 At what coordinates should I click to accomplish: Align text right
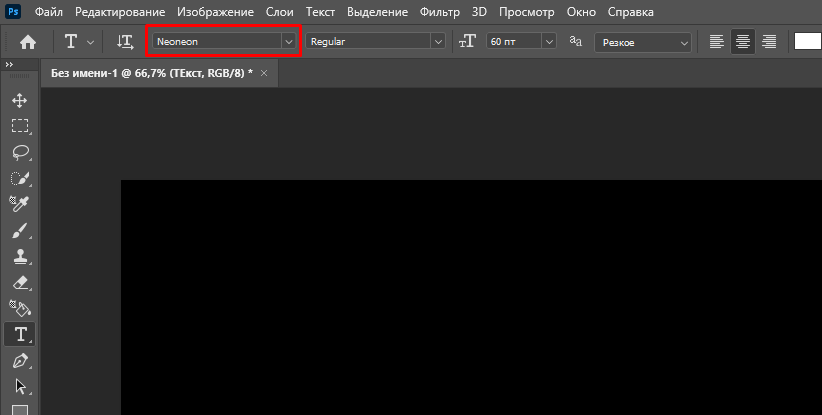(x=769, y=41)
